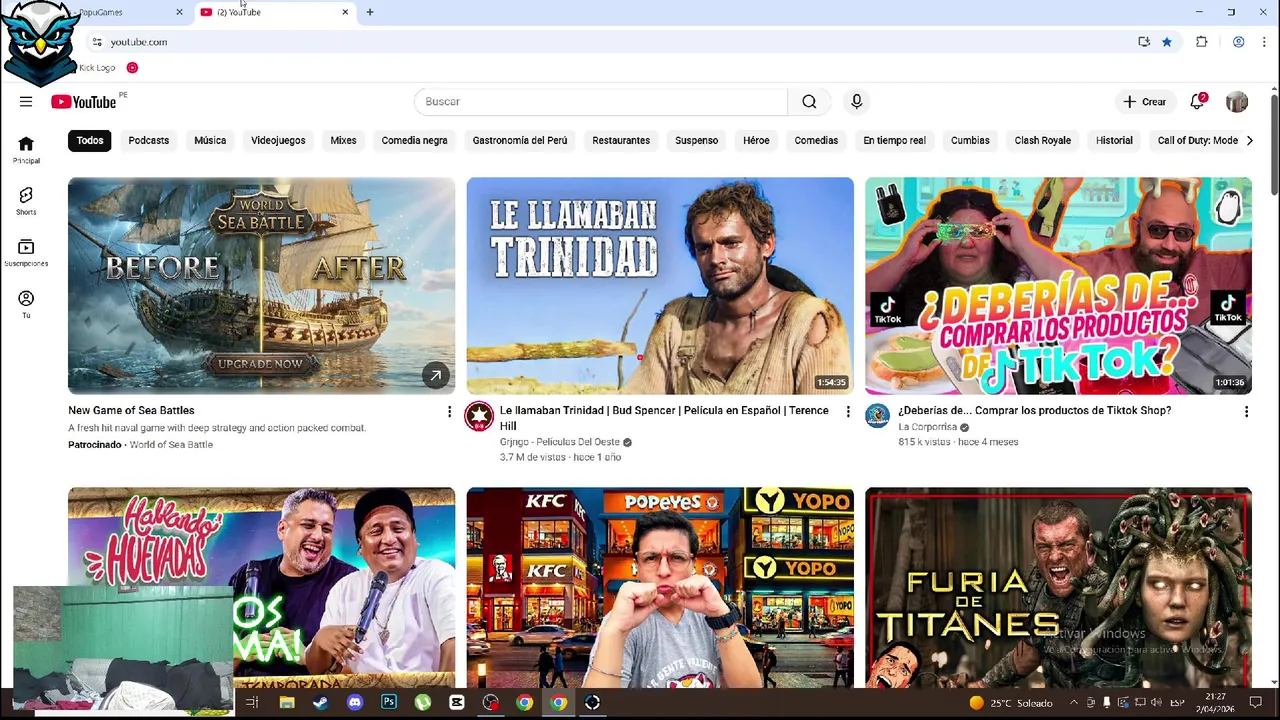This screenshot has height=720, width=1280.
Task: Open Grjngo channel avatar
Action: [479, 416]
